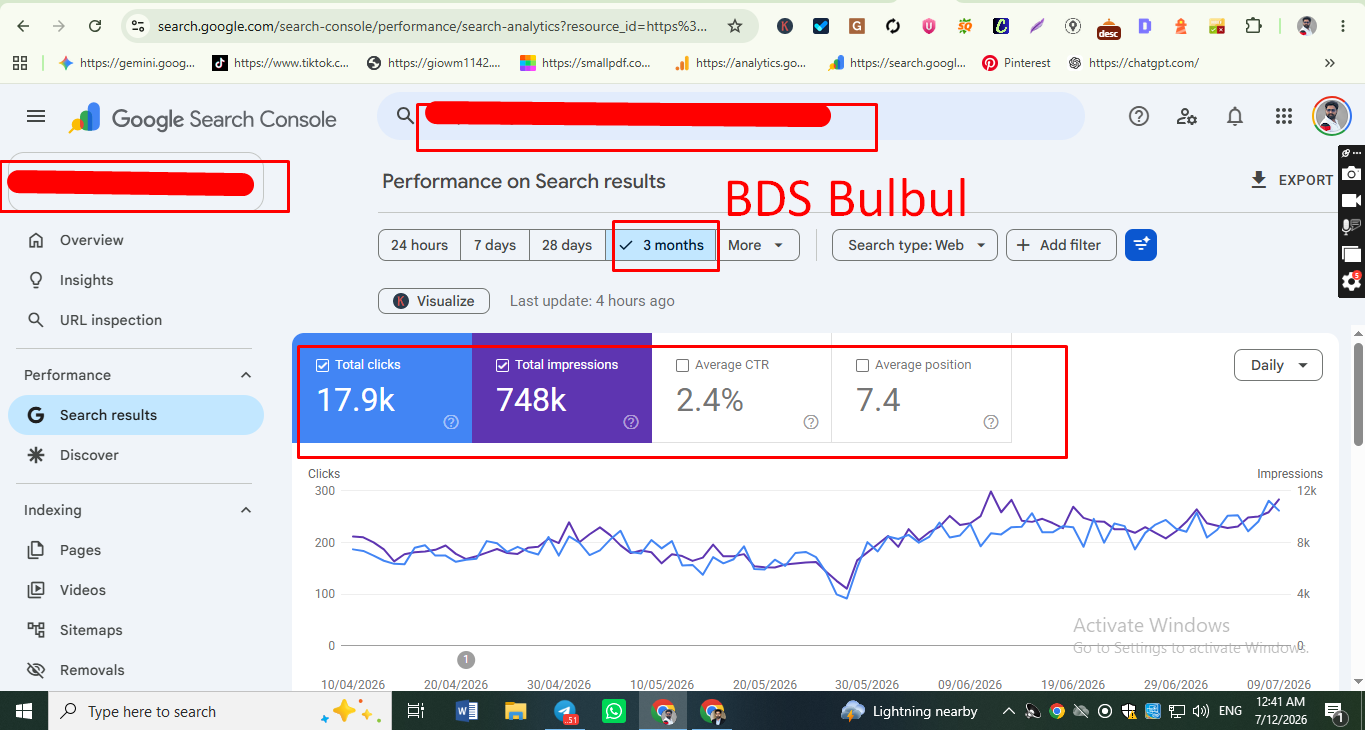1365x730 pixels.
Task: Open Microsoft Word from the taskbar
Action: 467,711
